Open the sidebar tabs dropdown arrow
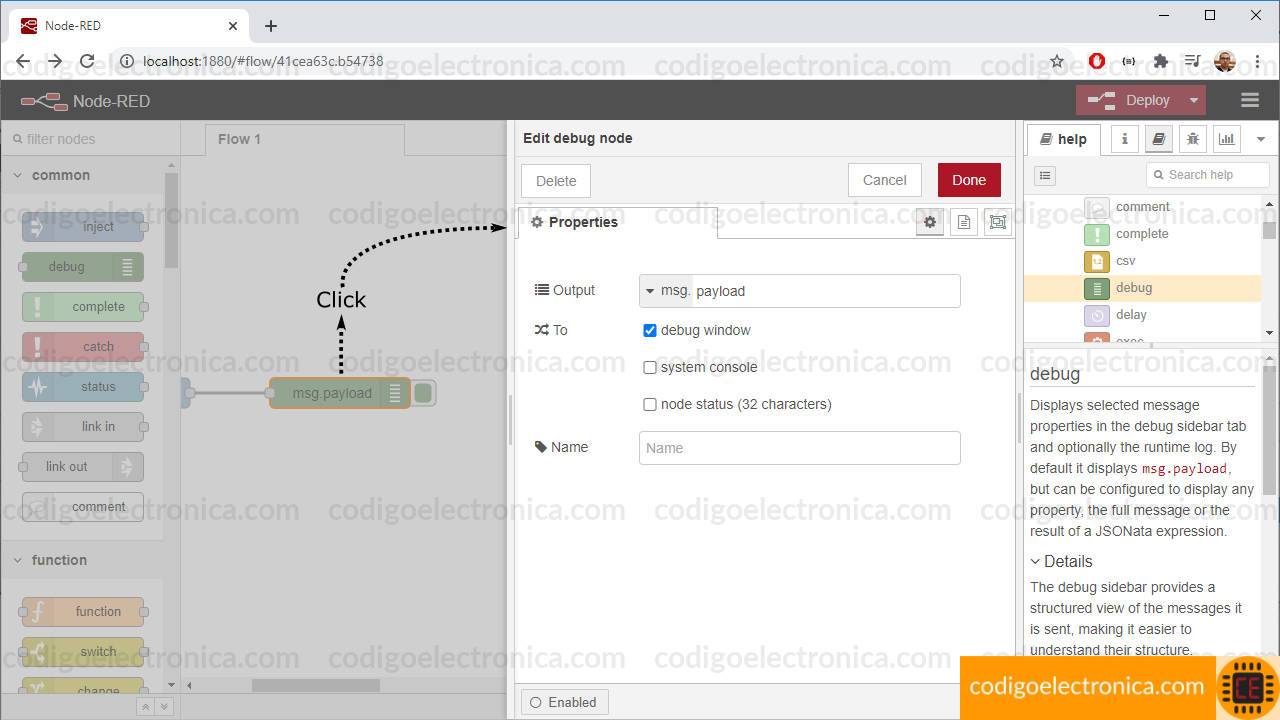Image resolution: width=1280 pixels, height=720 pixels. coord(1261,139)
